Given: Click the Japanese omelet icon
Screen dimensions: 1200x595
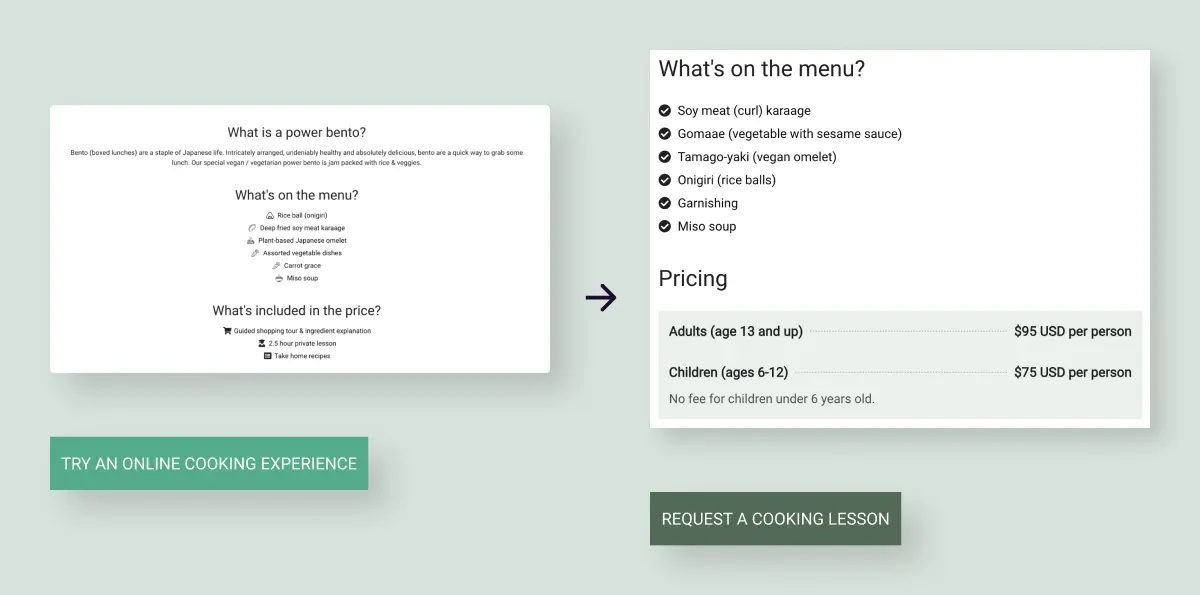Looking at the screenshot, I should pos(251,241).
